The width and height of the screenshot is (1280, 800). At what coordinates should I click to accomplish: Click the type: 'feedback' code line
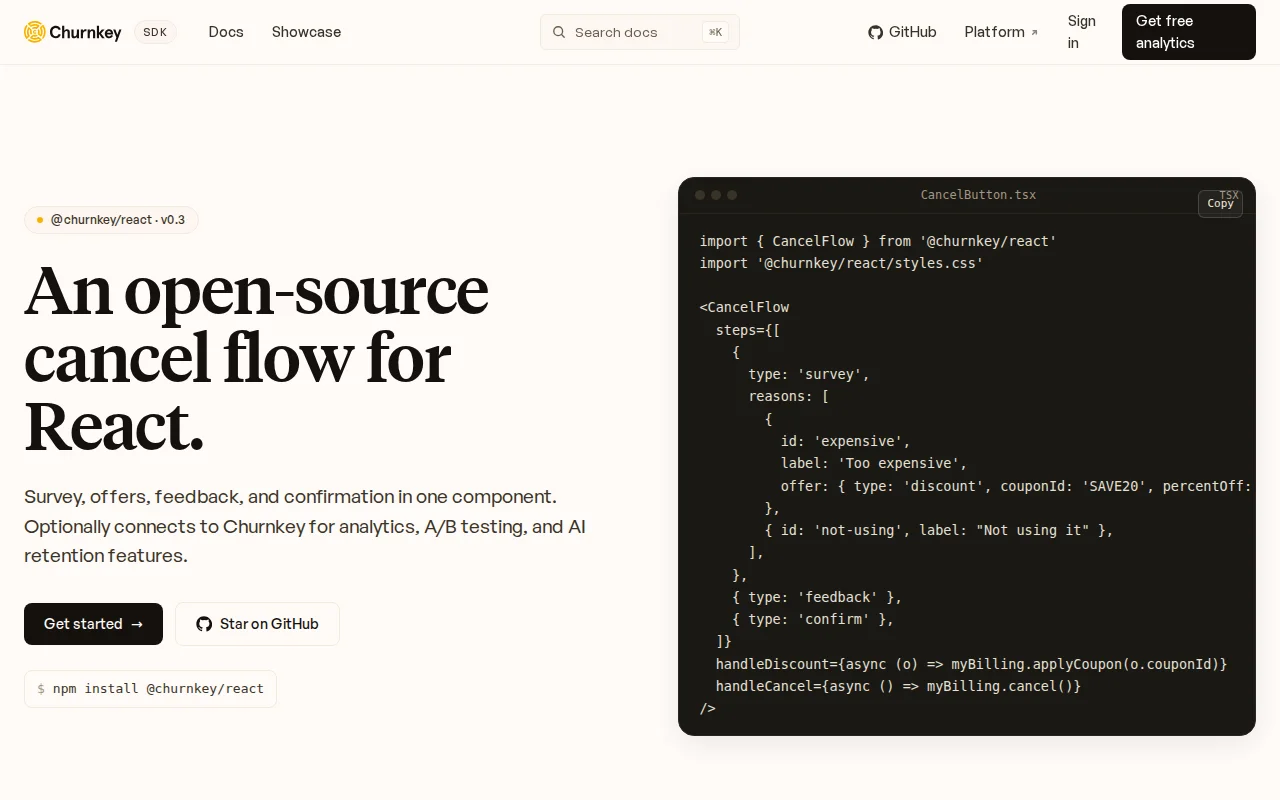coord(817,597)
